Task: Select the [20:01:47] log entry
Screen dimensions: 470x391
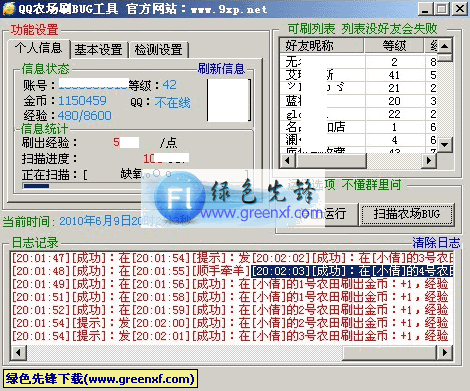Action: point(71,258)
